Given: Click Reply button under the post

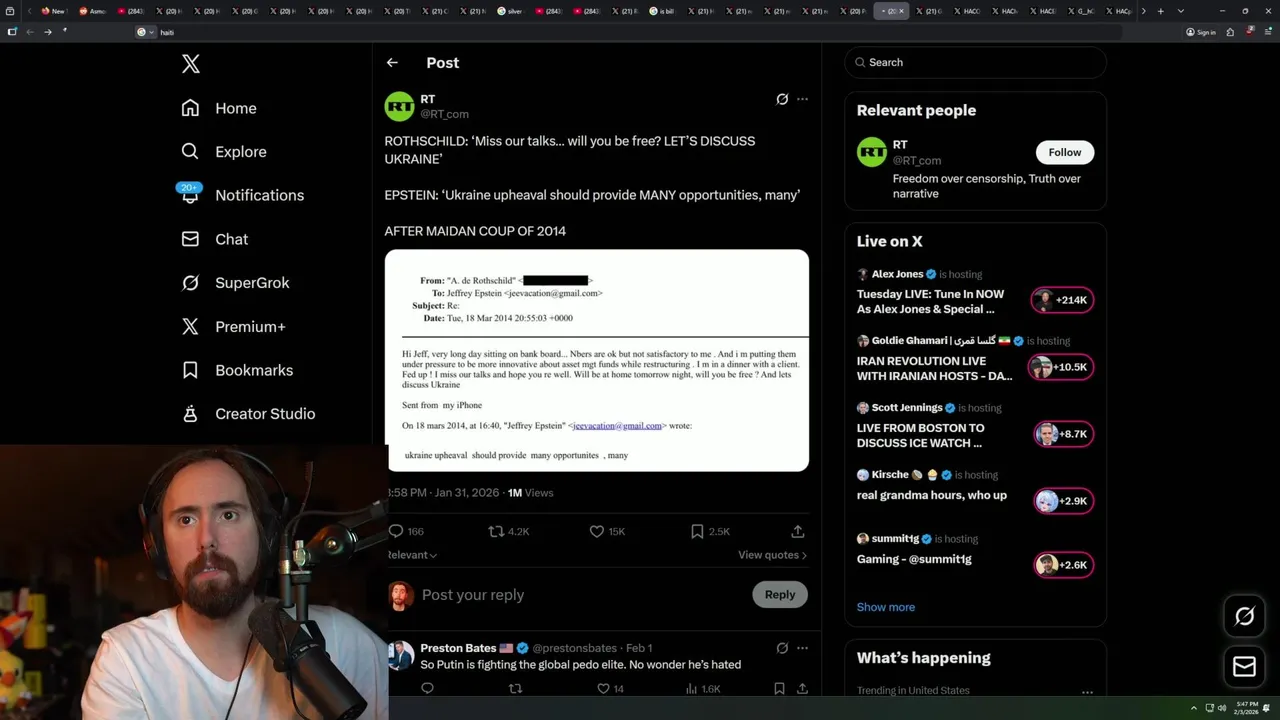Looking at the screenshot, I should pyautogui.click(x=780, y=594).
